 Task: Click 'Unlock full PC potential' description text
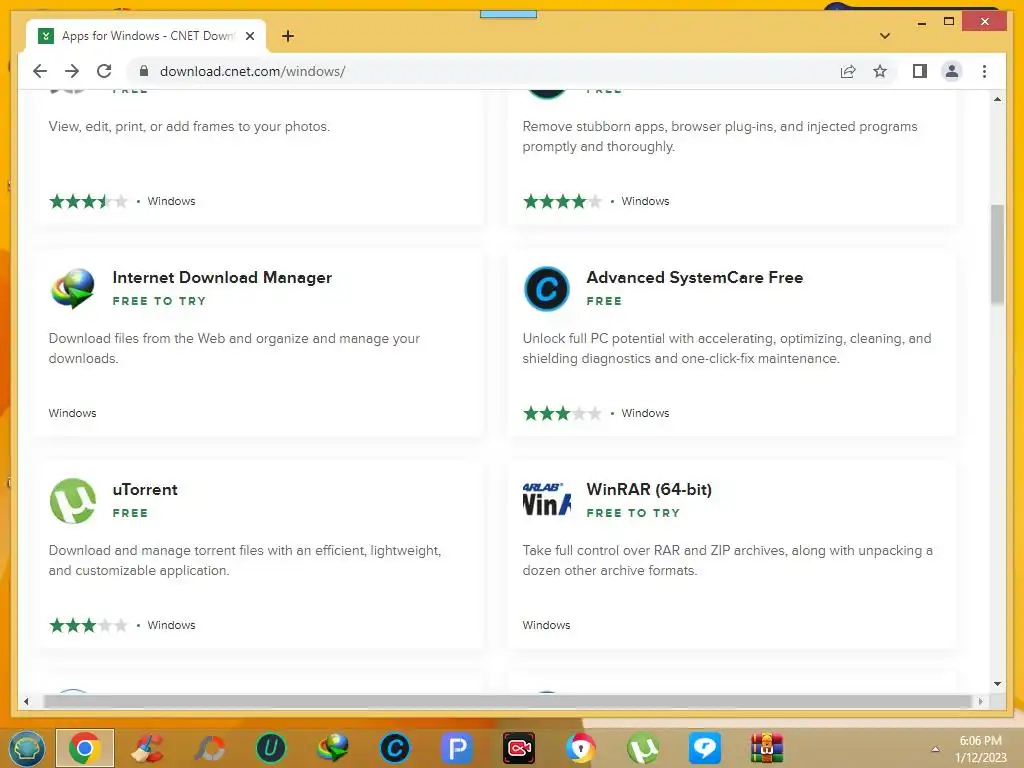727,348
